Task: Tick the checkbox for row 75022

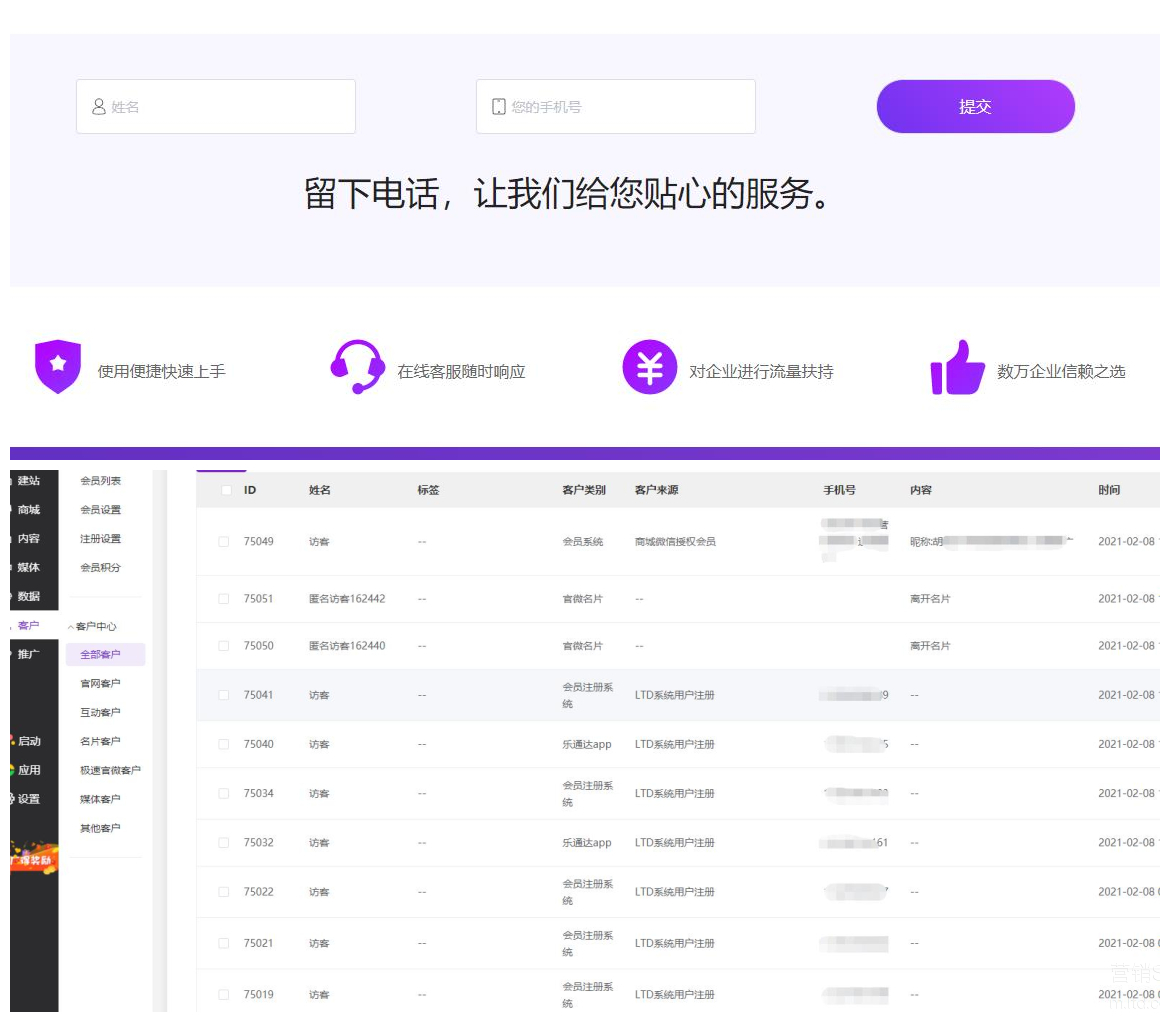Action: [224, 892]
